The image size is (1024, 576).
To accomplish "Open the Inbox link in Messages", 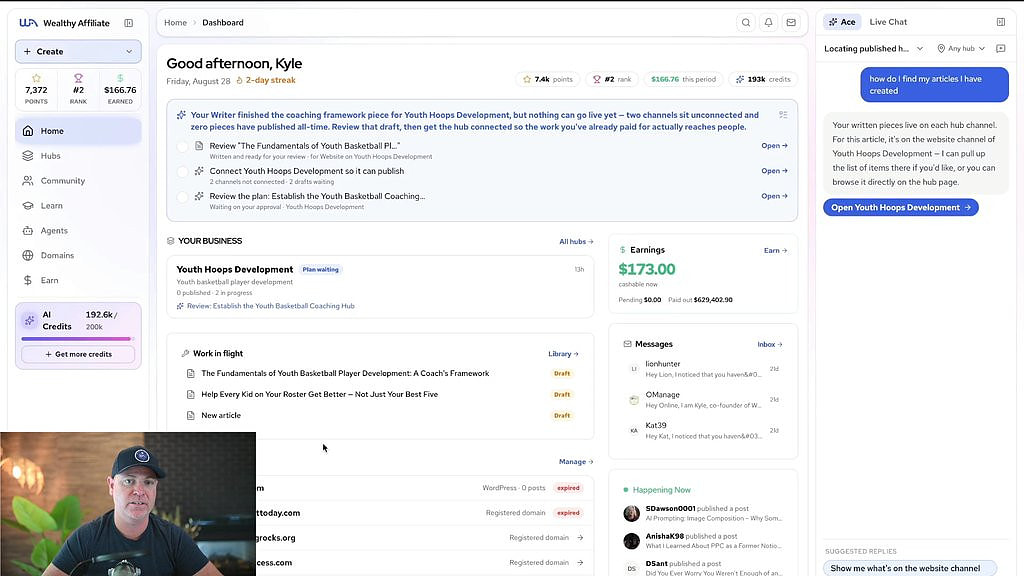I will (x=770, y=344).
